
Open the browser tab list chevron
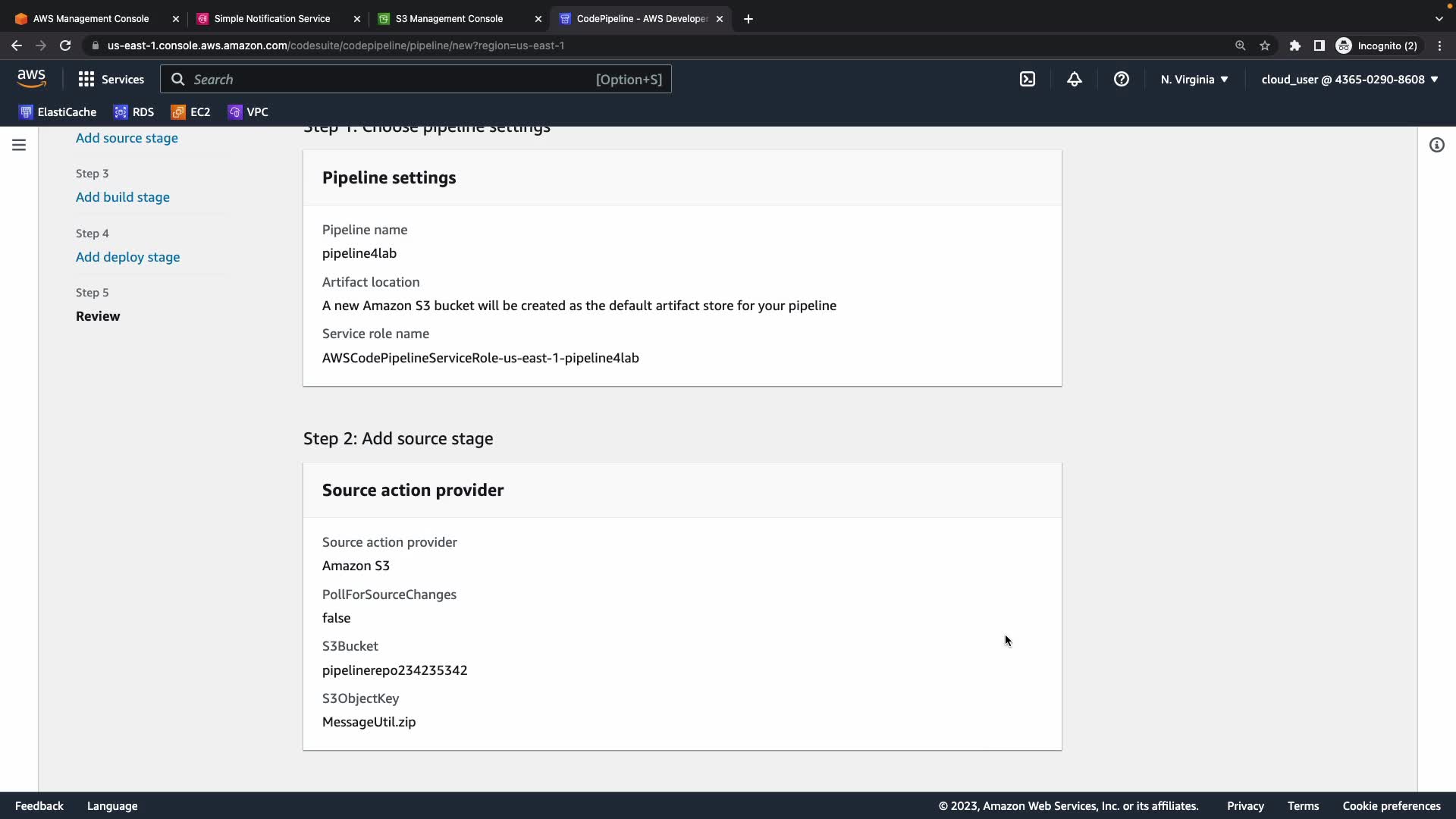1439,19
